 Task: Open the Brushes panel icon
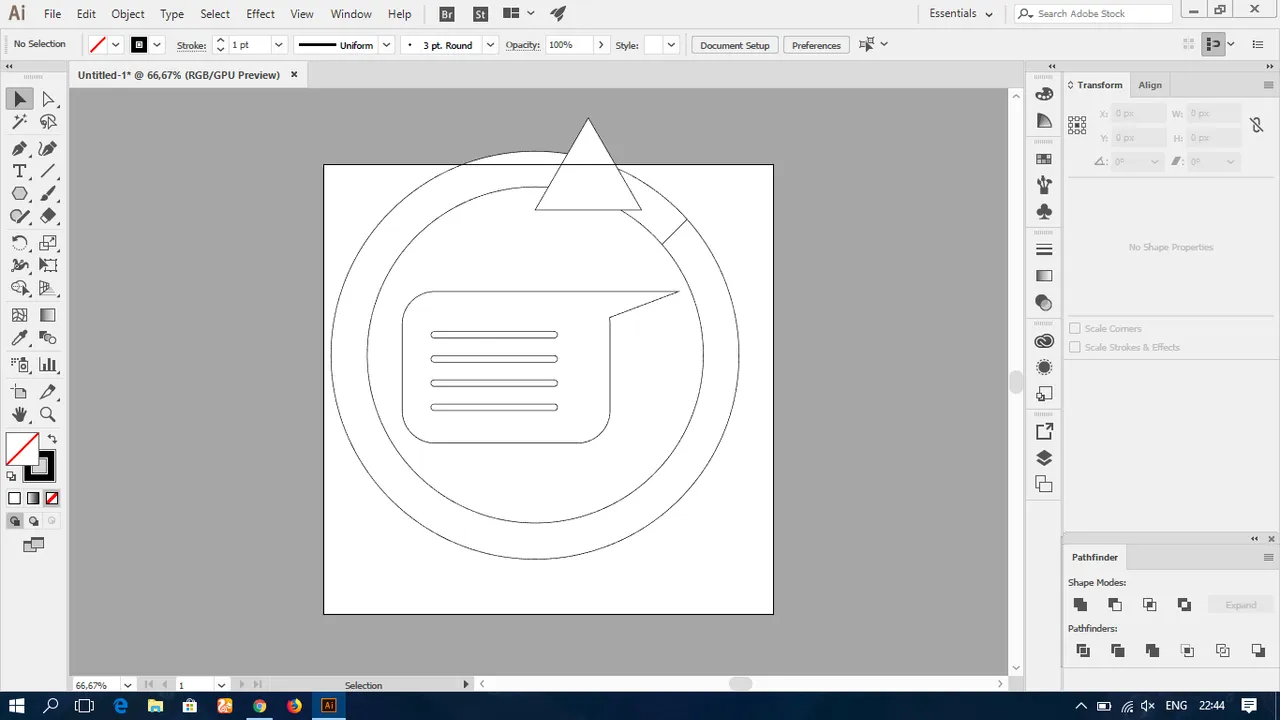[x=1044, y=185]
